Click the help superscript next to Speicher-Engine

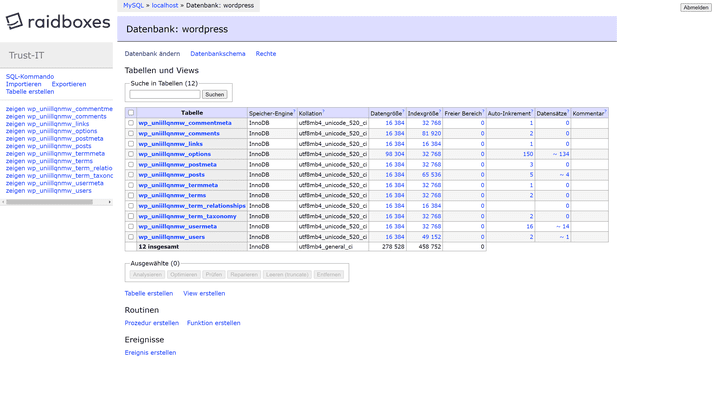[294, 111]
